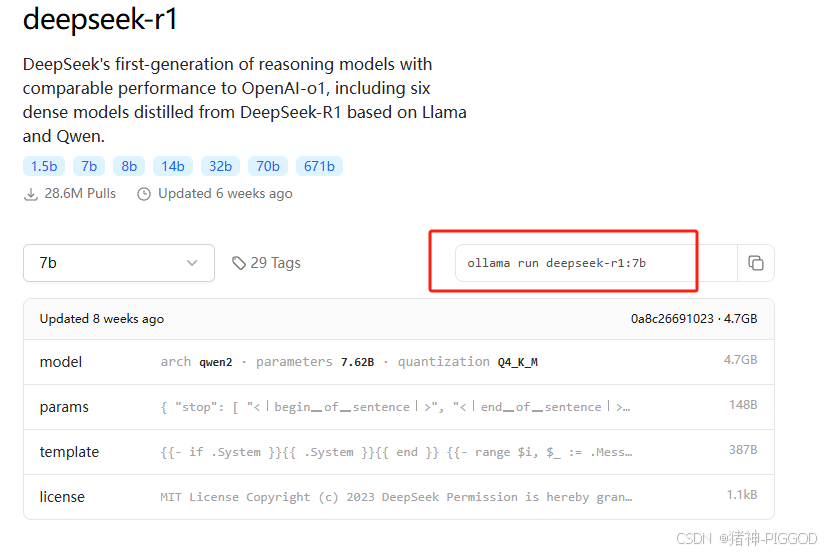Click the Updated 6 weeks ago text
Screen dimensions: 834x554
tap(225, 194)
